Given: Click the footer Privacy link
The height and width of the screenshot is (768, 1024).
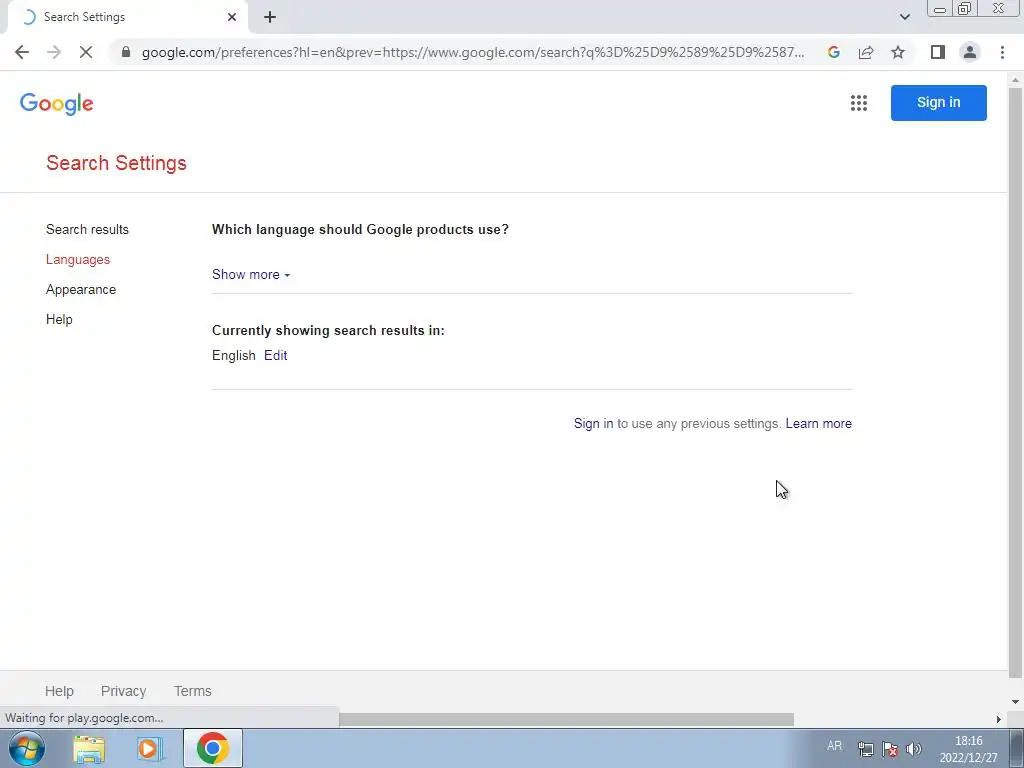Looking at the screenshot, I should click(123, 691).
